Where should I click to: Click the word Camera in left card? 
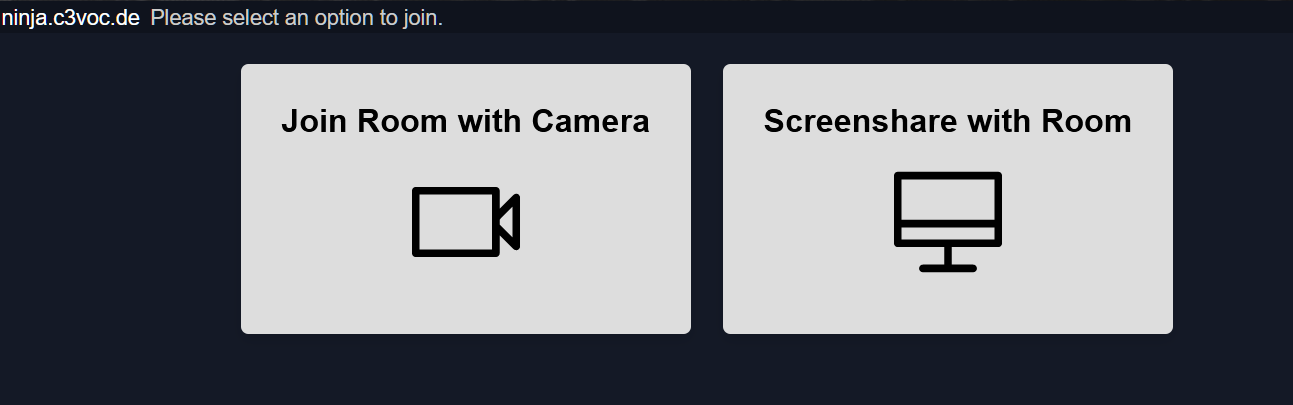[x=591, y=121]
